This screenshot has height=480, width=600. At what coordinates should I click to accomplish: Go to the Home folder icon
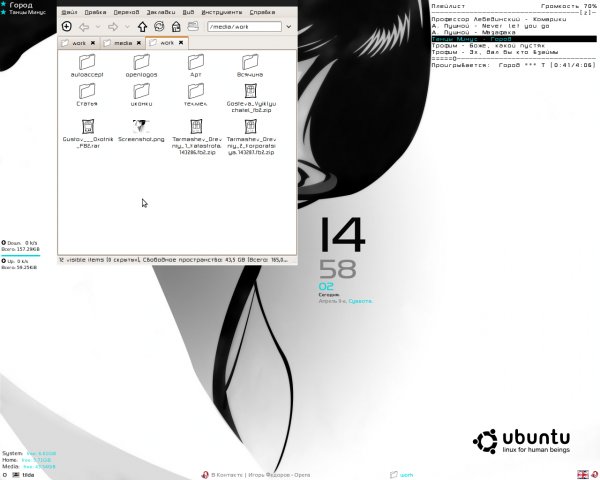point(176,26)
